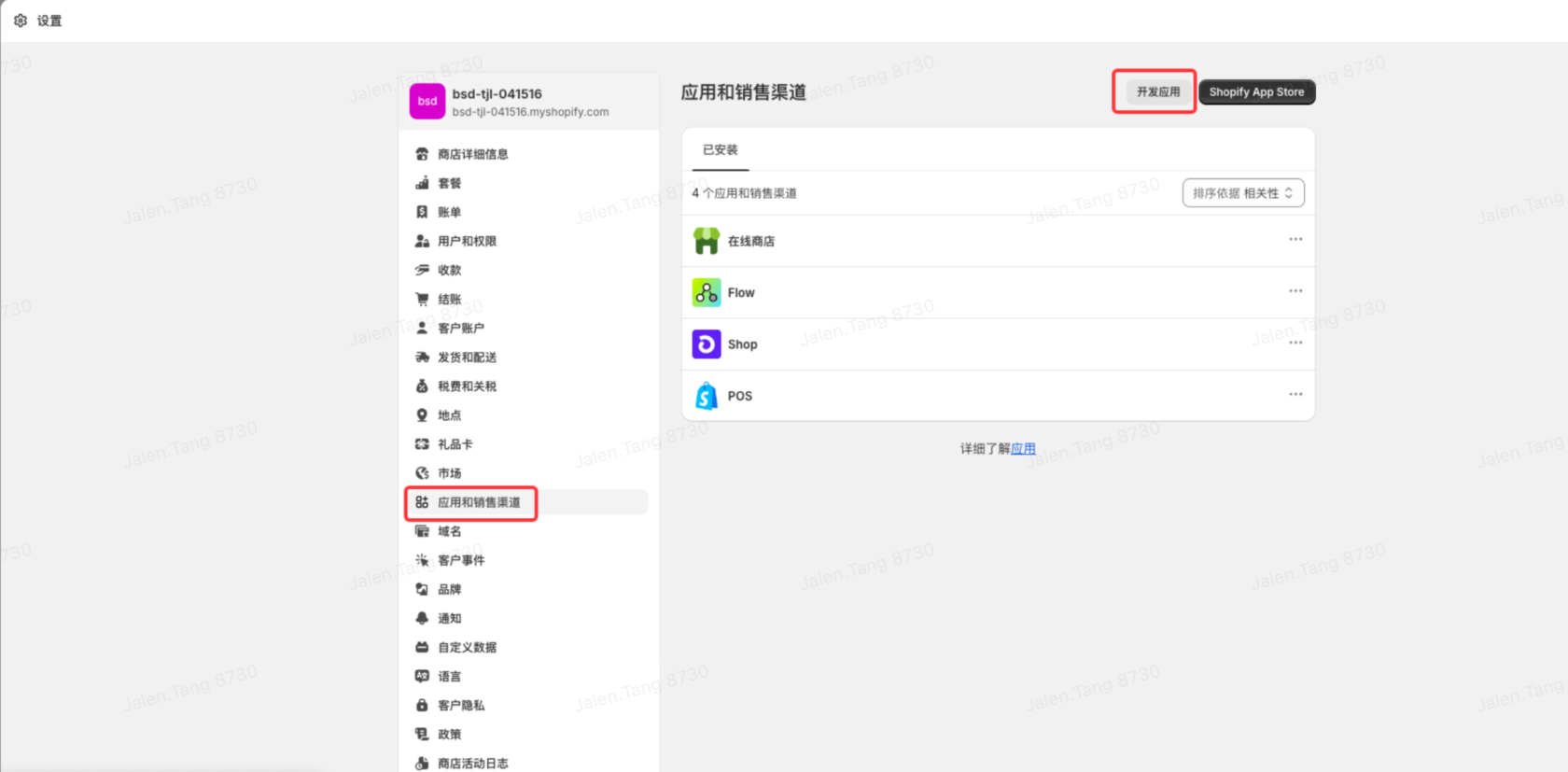Expand the three-dot menu for POS
The width and height of the screenshot is (1568, 772).
coord(1295,395)
